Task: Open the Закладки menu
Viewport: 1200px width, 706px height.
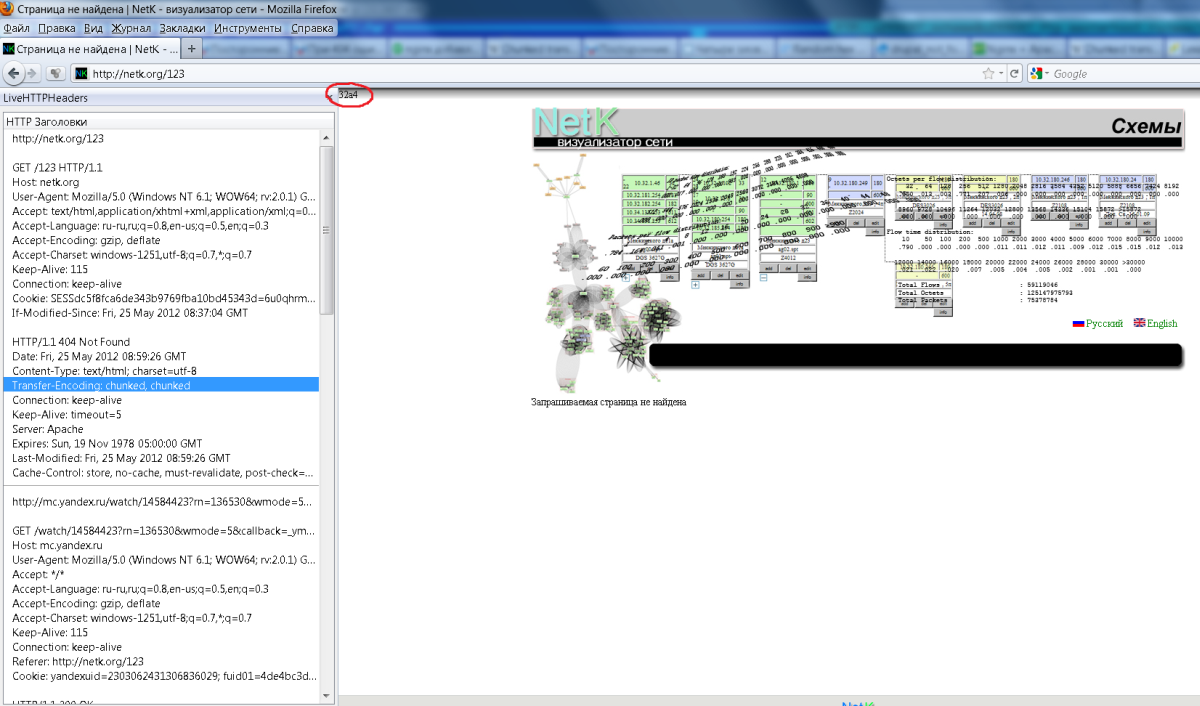Action: click(x=184, y=28)
